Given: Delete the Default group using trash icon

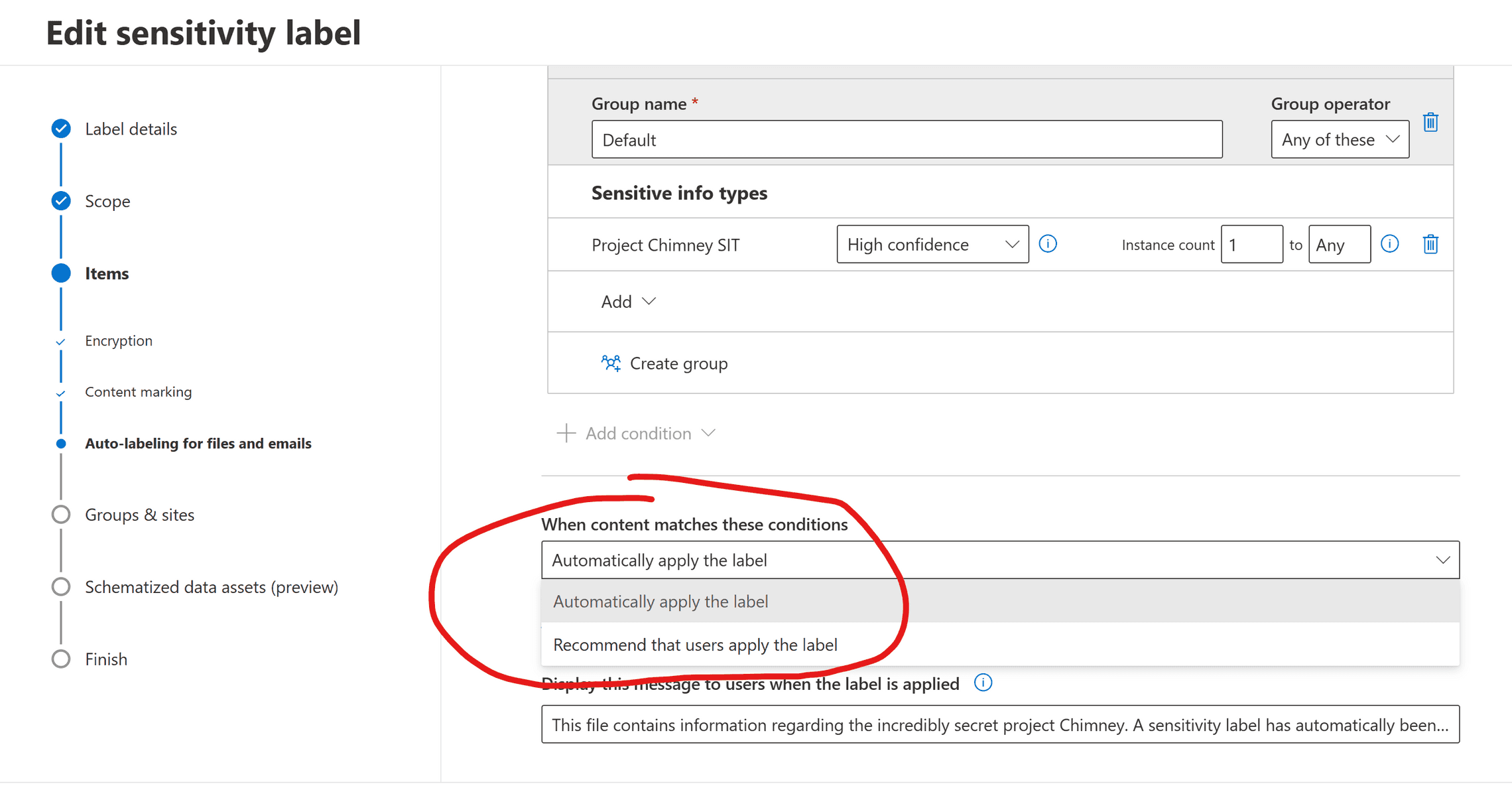Looking at the screenshot, I should [1431, 122].
